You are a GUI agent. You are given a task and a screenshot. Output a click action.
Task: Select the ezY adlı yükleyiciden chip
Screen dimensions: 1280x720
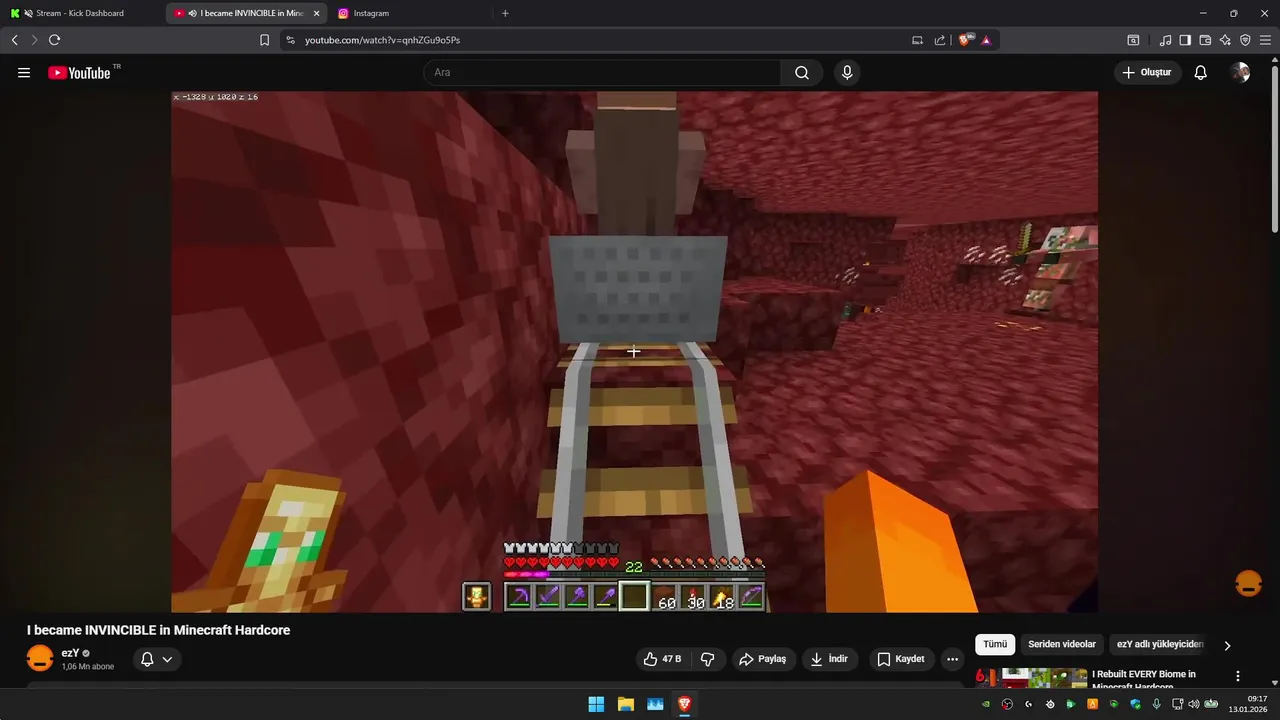1160,645
